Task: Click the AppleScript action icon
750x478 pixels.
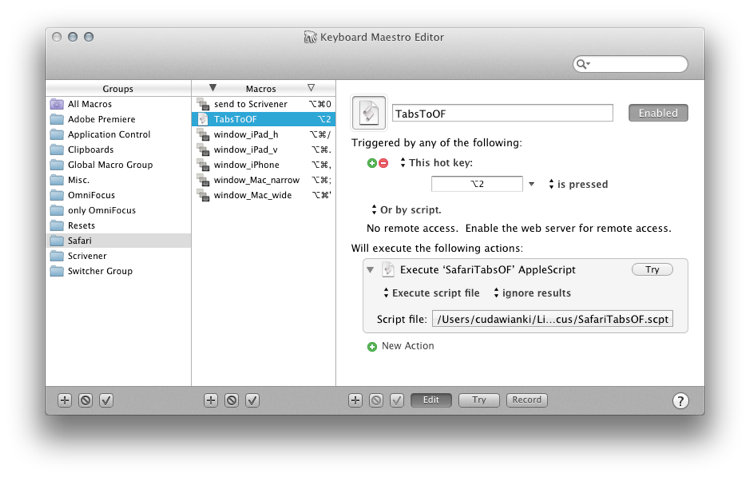Action: coord(388,269)
